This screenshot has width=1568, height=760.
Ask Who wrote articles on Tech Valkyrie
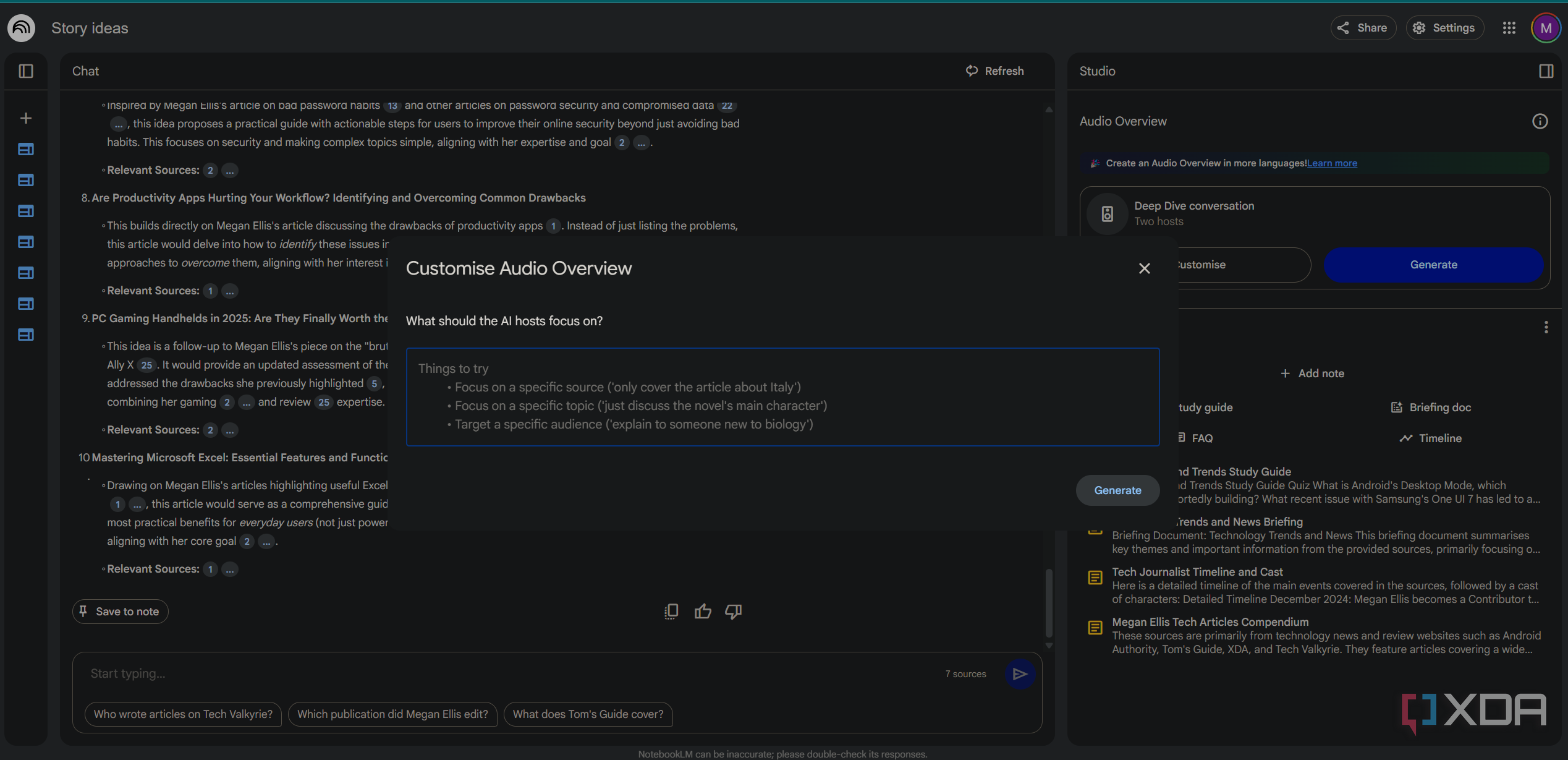[x=183, y=714]
